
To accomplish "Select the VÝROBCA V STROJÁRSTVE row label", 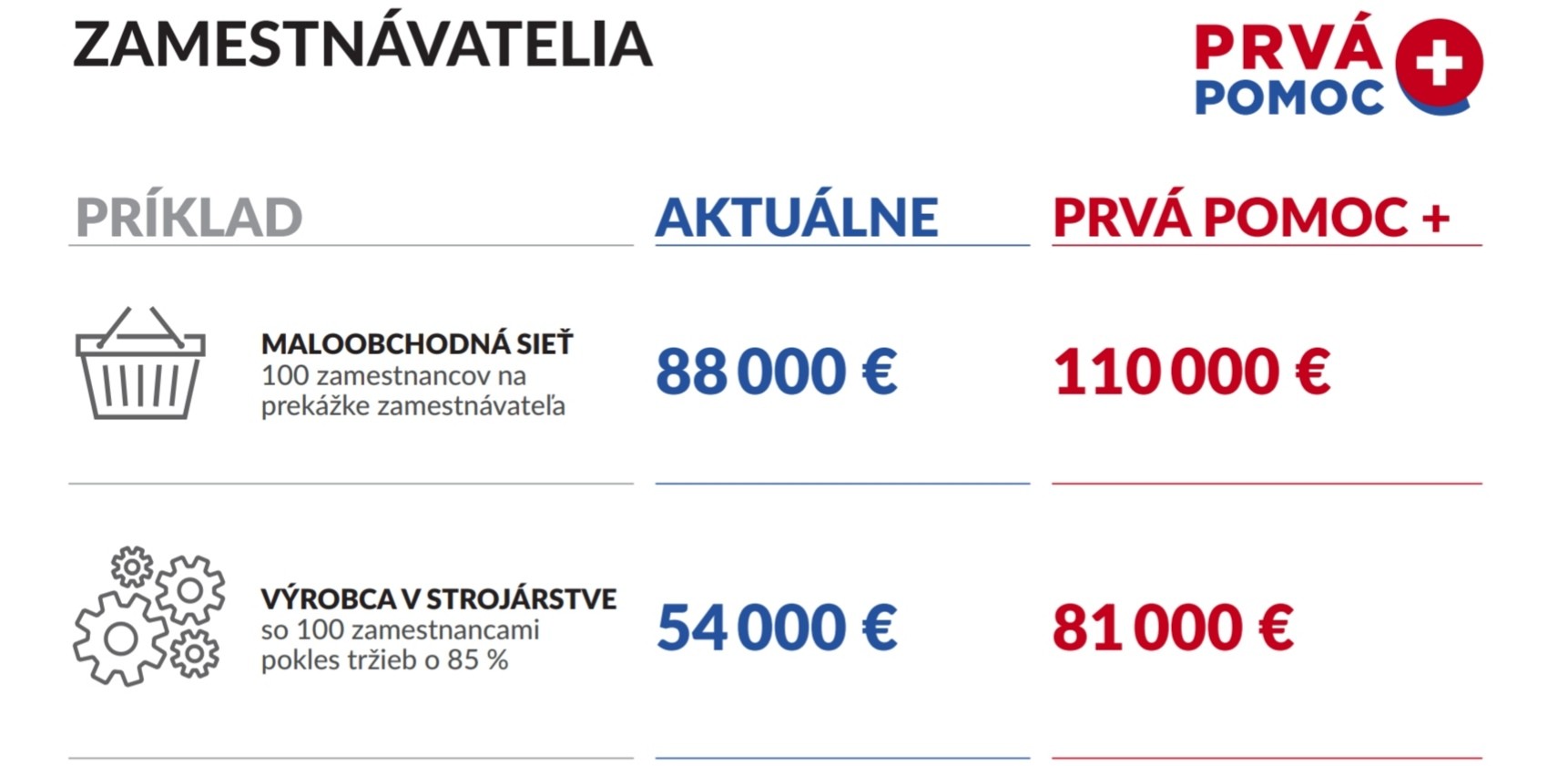I will [x=438, y=598].
